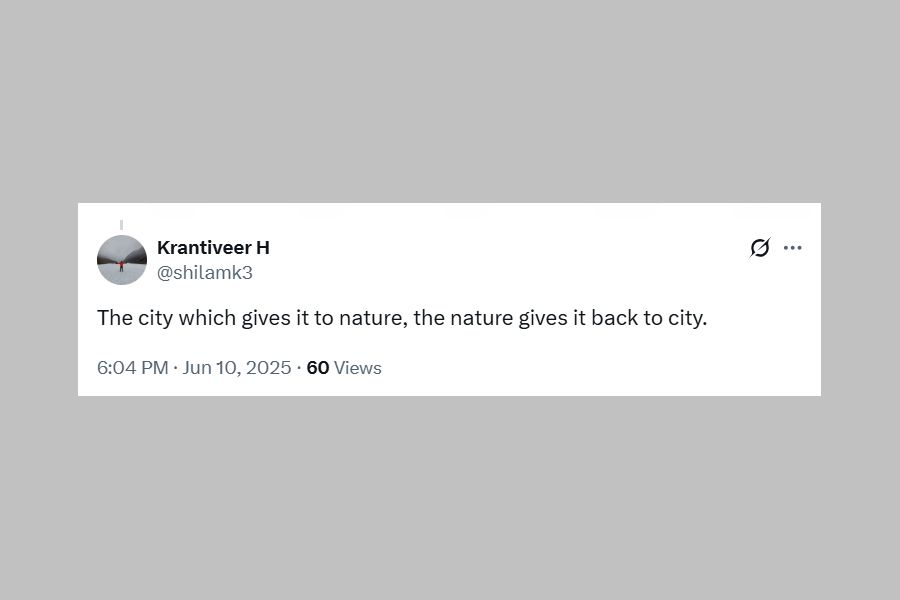Click the letter H in display name
Image resolution: width=900 pixels, height=600 pixels.
tap(263, 247)
